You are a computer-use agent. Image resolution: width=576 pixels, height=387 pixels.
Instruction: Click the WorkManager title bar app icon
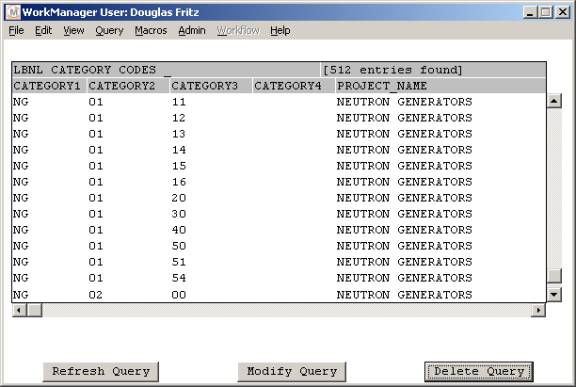click(13, 12)
